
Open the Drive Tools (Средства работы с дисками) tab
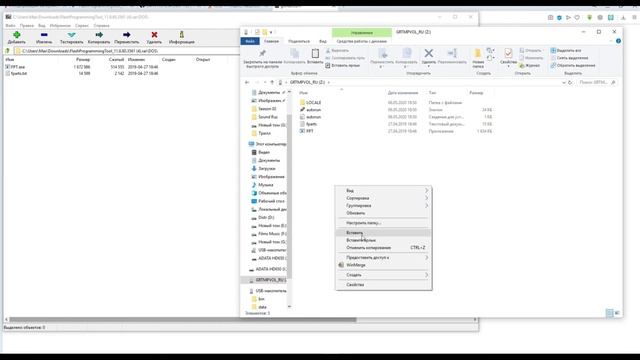point(362,41)
